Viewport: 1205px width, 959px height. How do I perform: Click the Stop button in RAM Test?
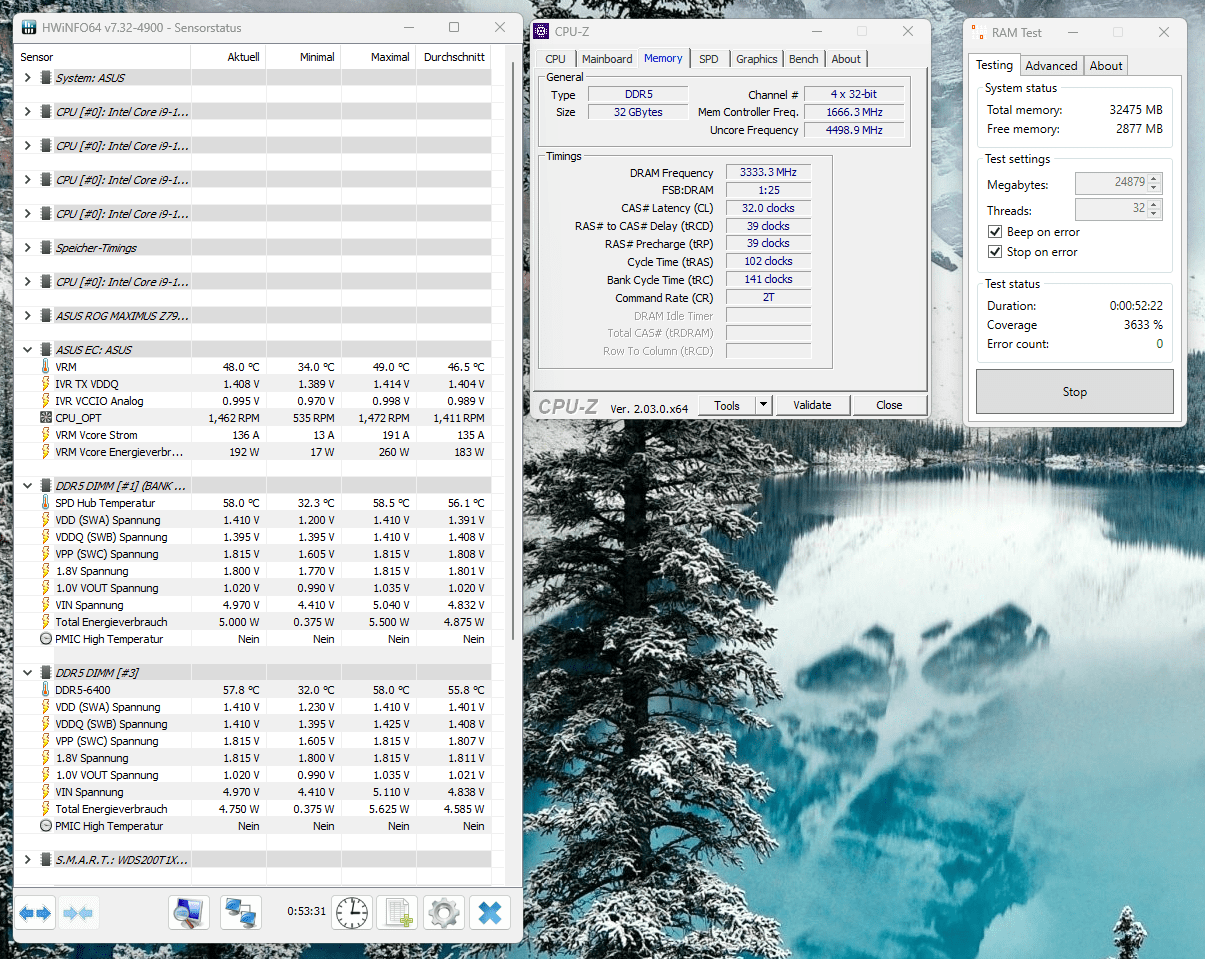point(1075,392)
